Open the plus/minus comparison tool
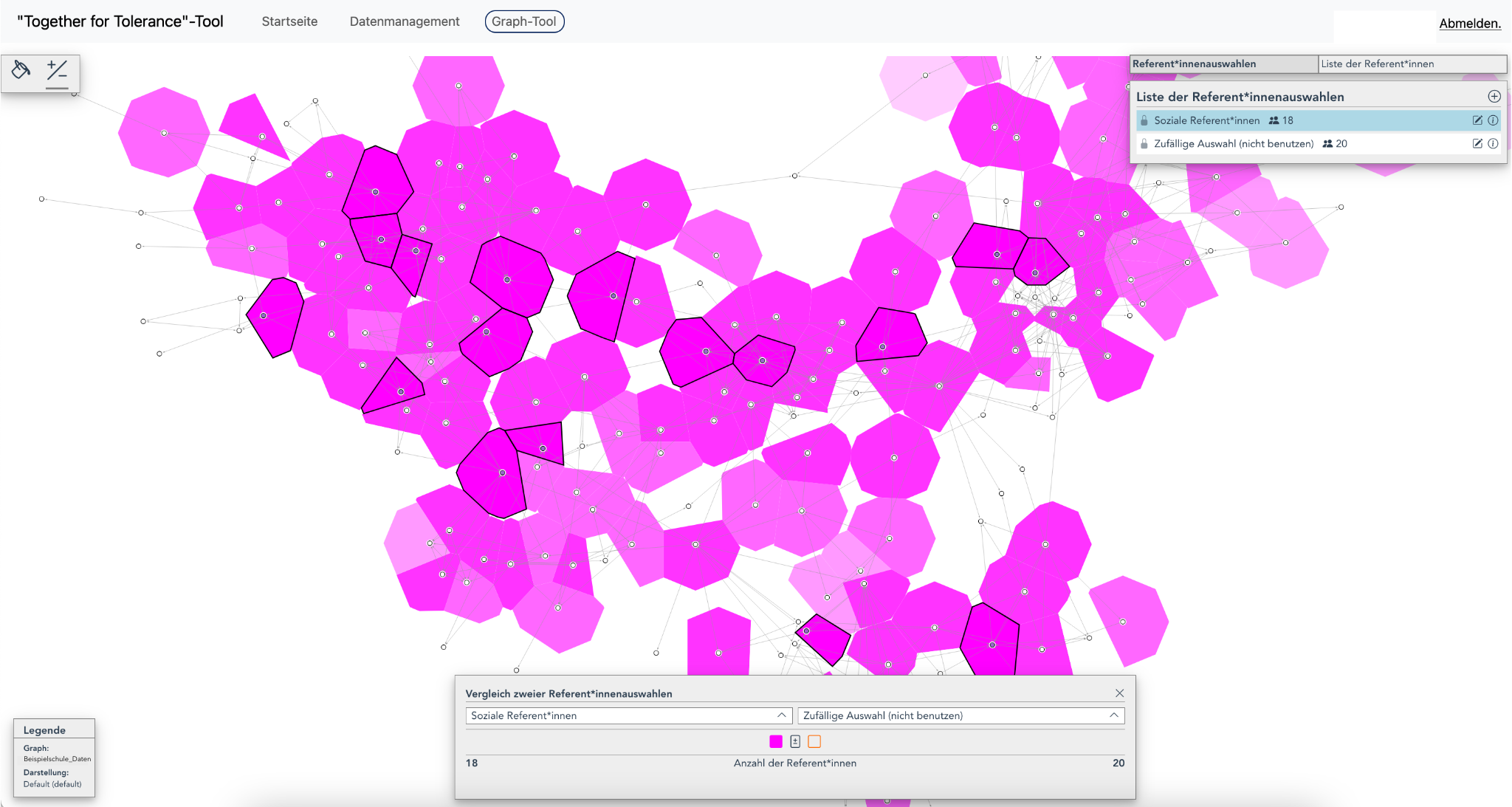Screen dimensions: 1512x807 pyautogui.click(x=57, y=71)
